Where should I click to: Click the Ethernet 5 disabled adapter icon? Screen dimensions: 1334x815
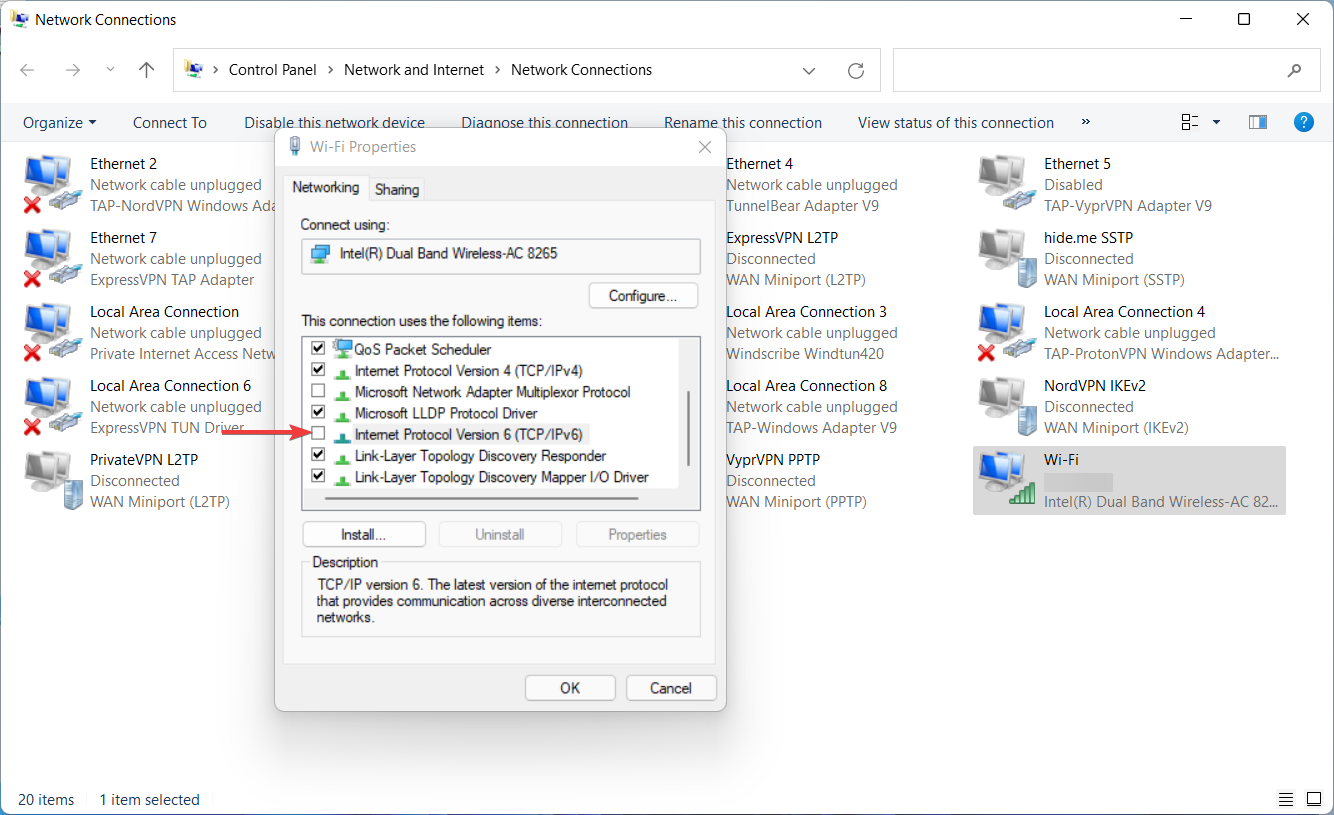pos(1004,185)
